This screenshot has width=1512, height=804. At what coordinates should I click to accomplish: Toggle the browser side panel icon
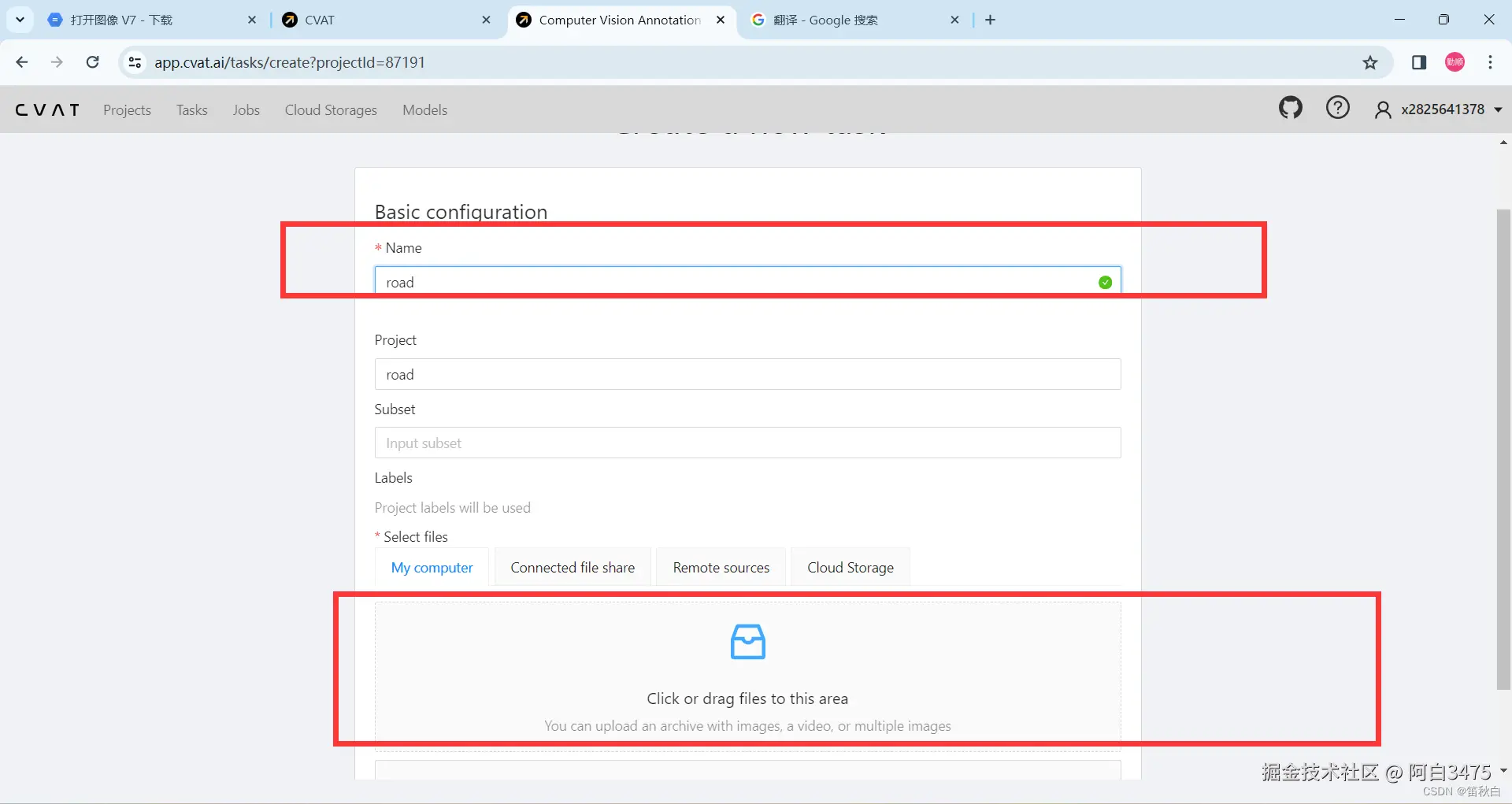1419,62
